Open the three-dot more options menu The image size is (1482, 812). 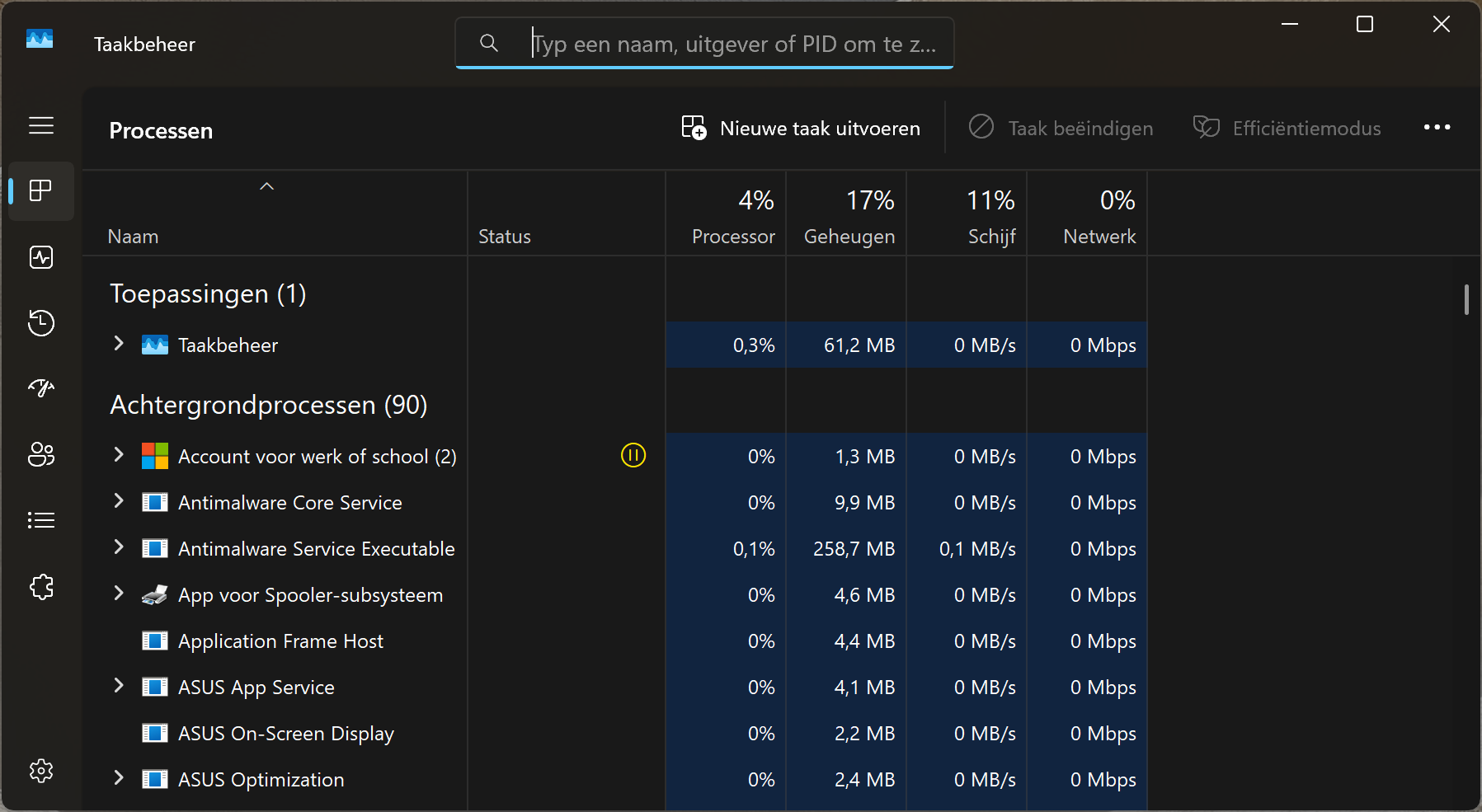tap(1437, 128)
